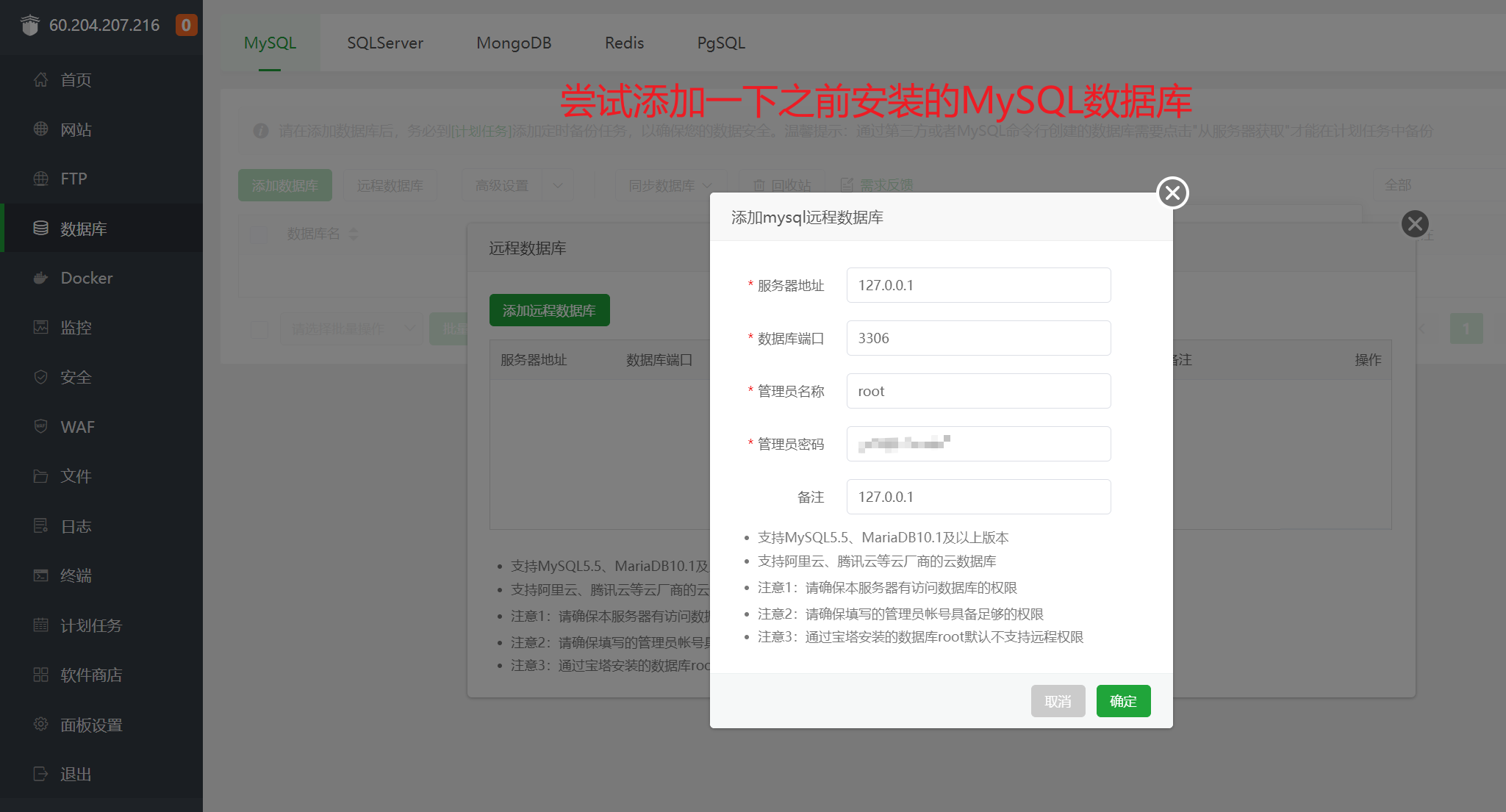The image size is (1506, 812).
Task: Click the website globe icon
Action: (41, 129)
